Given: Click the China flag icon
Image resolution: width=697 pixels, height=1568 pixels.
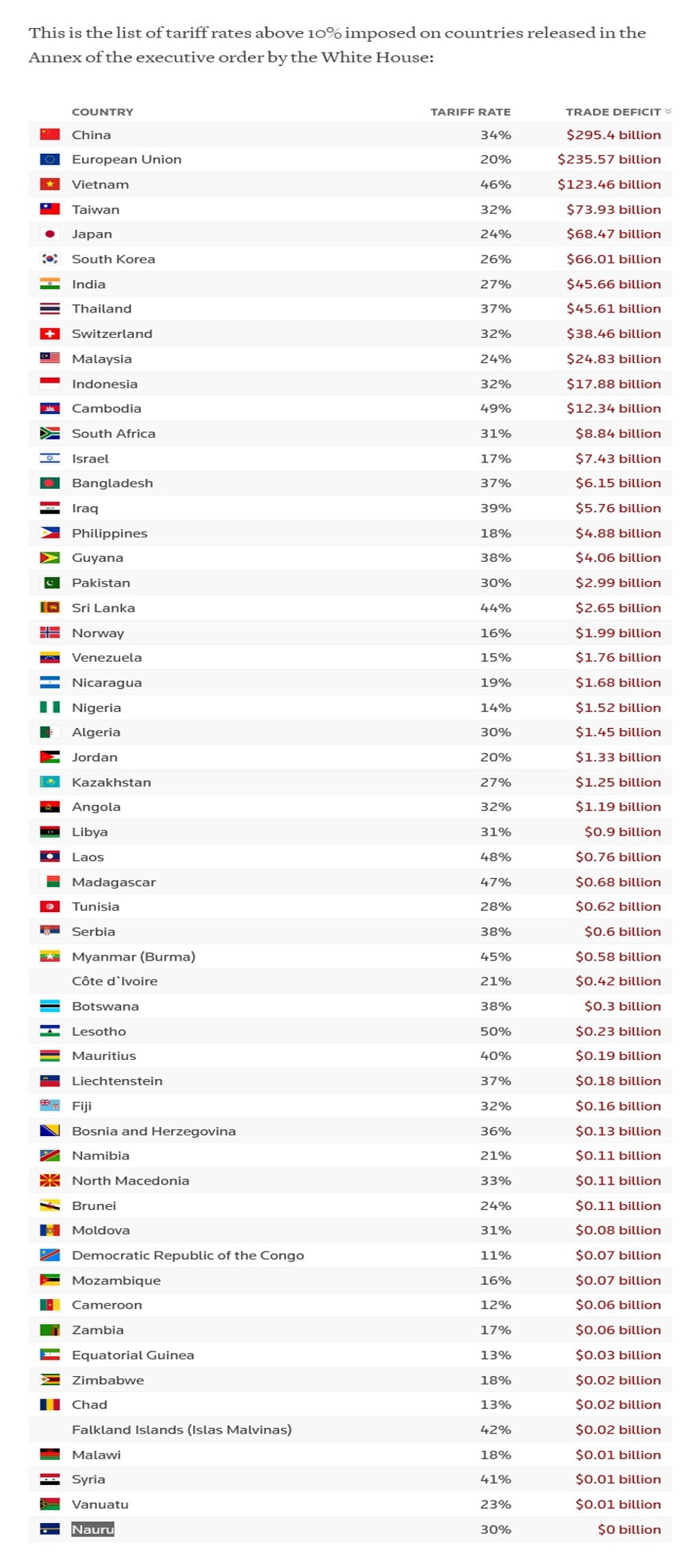Looking at the screenshot, I should pyautogui.click(x=50, y=135).
